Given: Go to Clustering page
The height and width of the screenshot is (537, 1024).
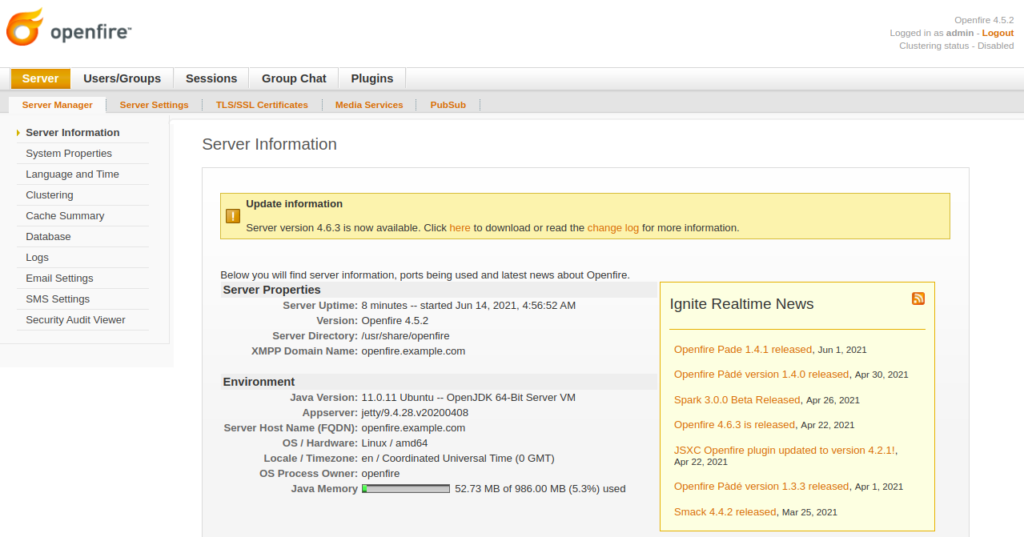Looking at the screenshot, I should [x=50, y=195].
